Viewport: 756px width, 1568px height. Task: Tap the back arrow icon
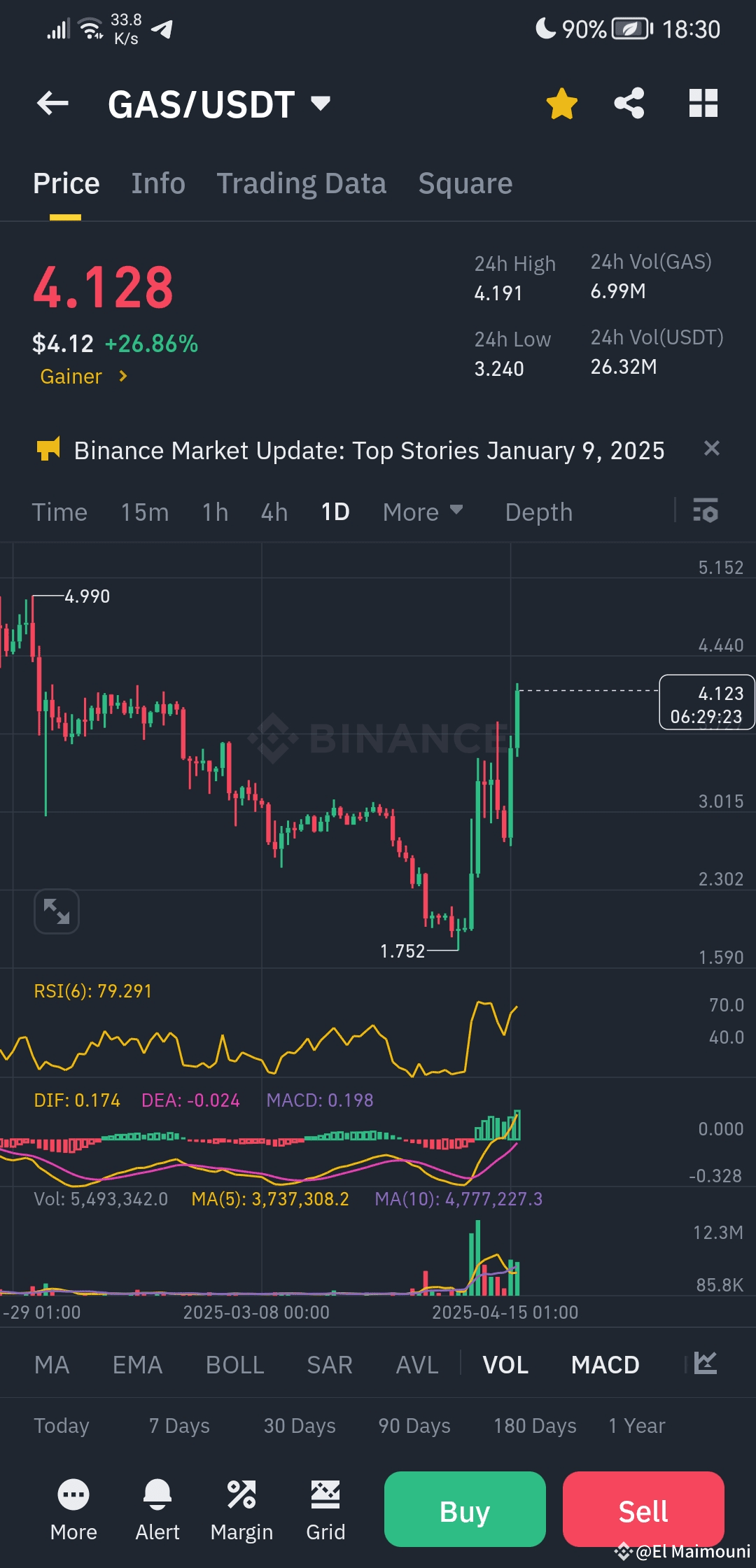52,104
